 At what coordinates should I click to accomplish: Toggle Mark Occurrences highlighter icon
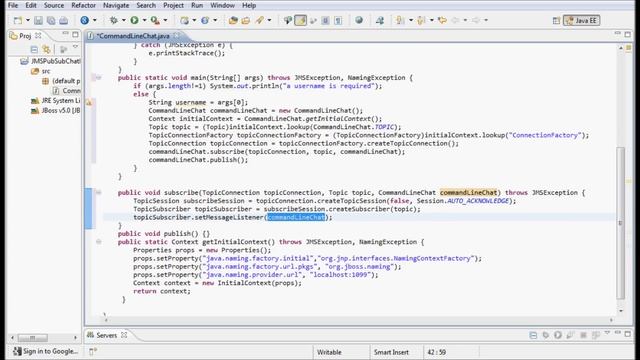(x=300, y=20)
